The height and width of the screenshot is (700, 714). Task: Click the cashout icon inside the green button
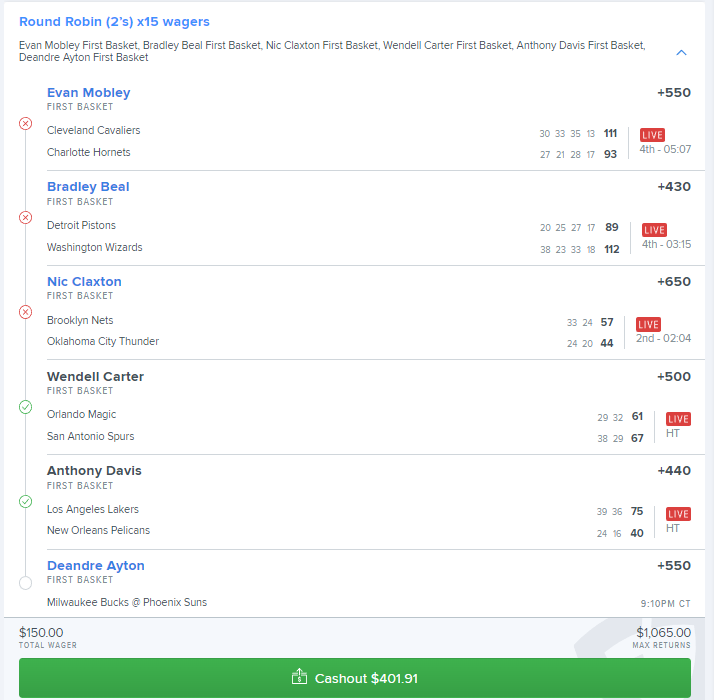coord(299,676)
